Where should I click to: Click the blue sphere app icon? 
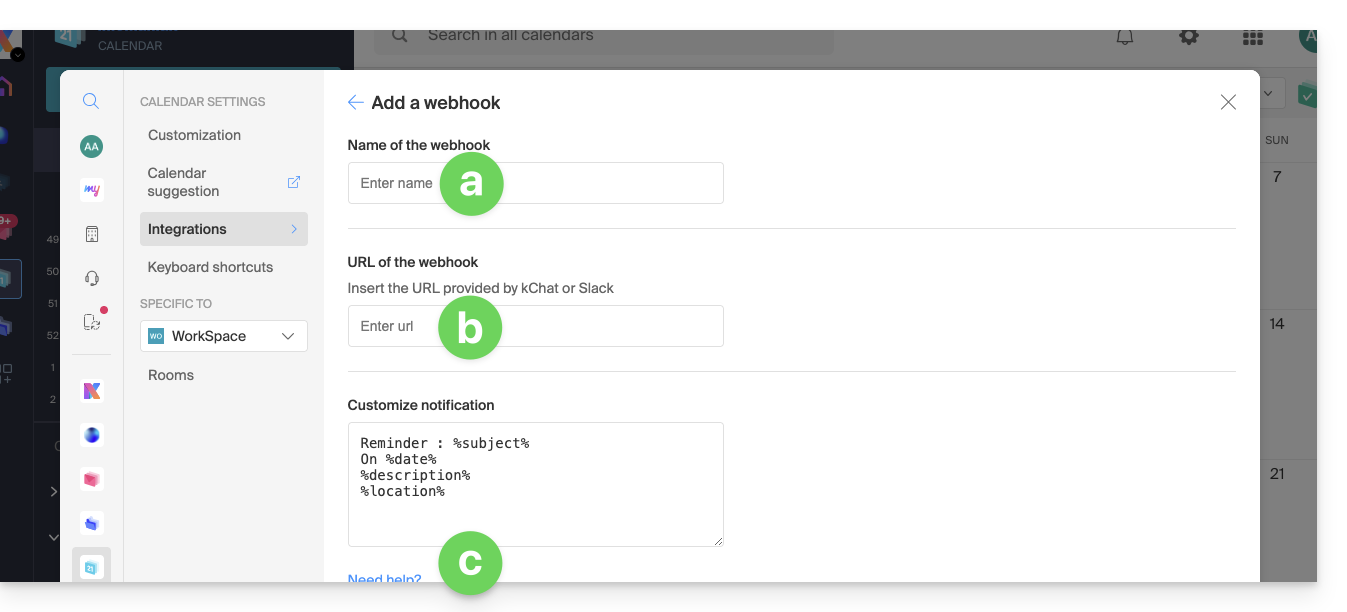click(91, 435)
